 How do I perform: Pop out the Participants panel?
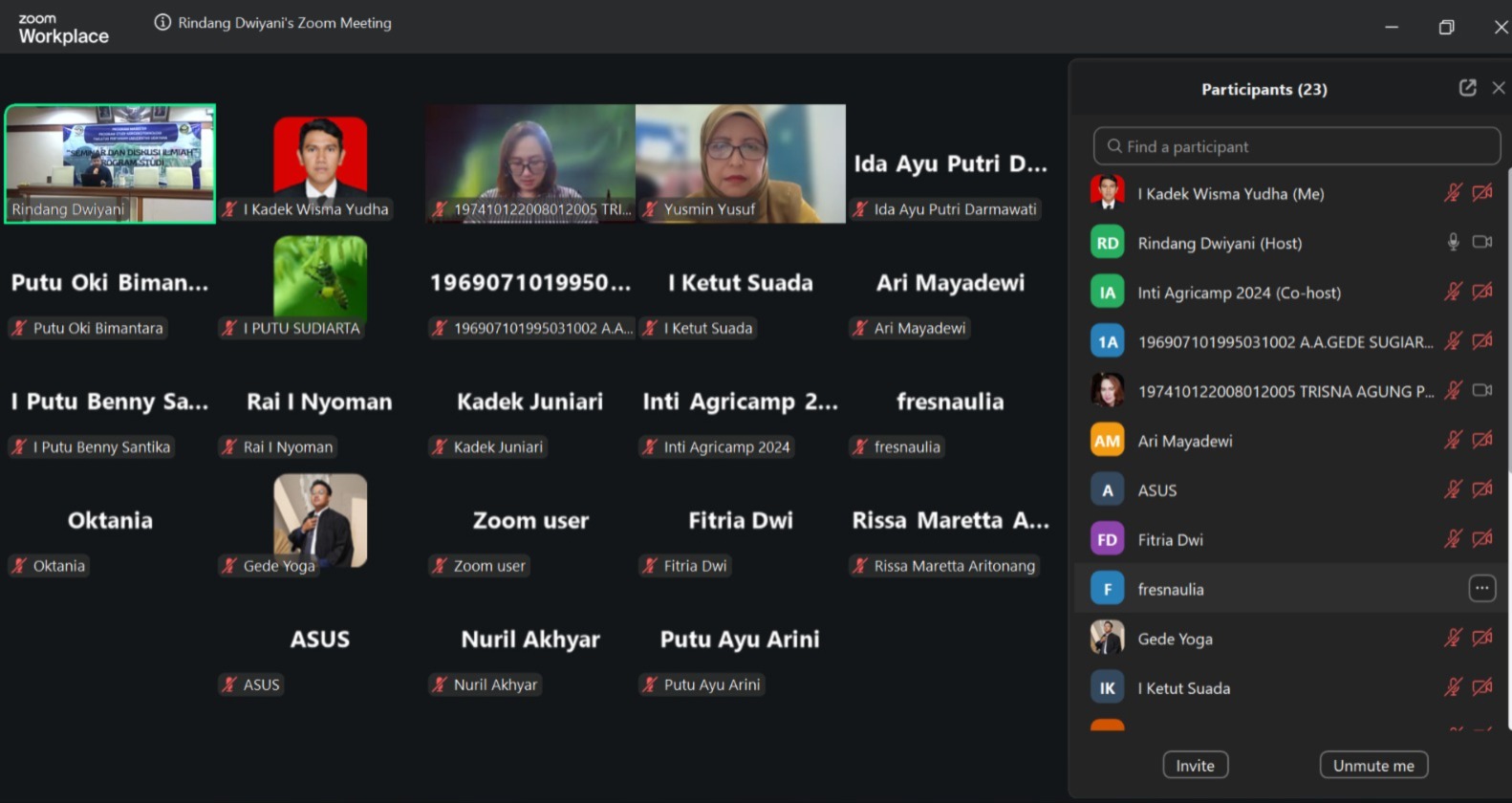1467,88
